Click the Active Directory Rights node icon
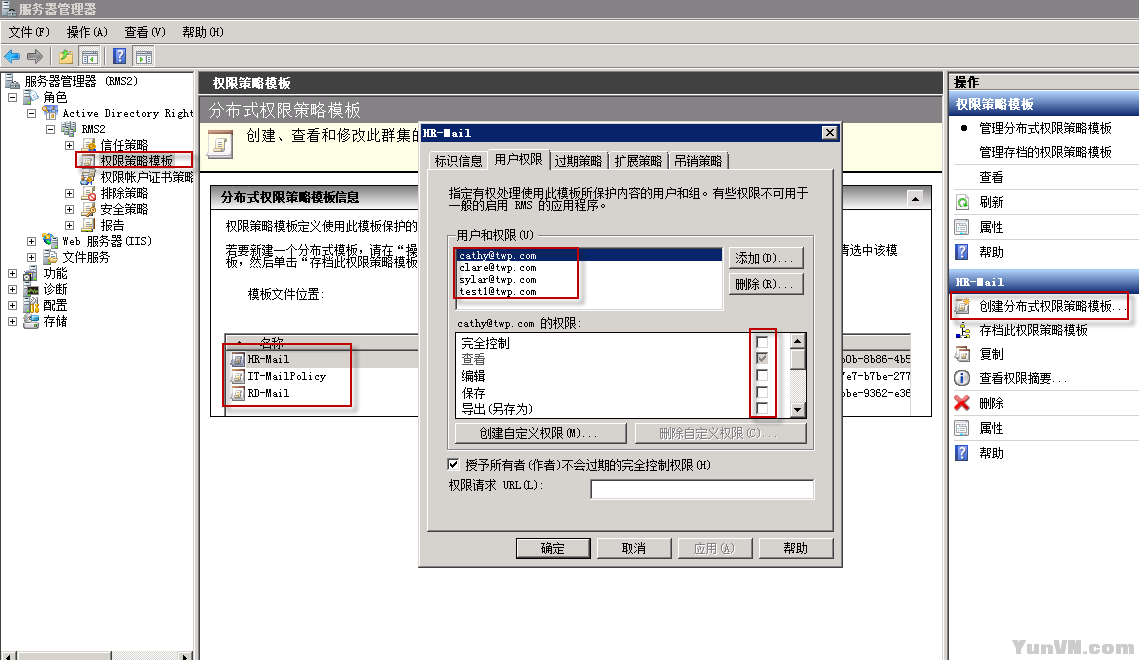The width and height of the screenshot is (1139, 660). (x=50, y=113)
